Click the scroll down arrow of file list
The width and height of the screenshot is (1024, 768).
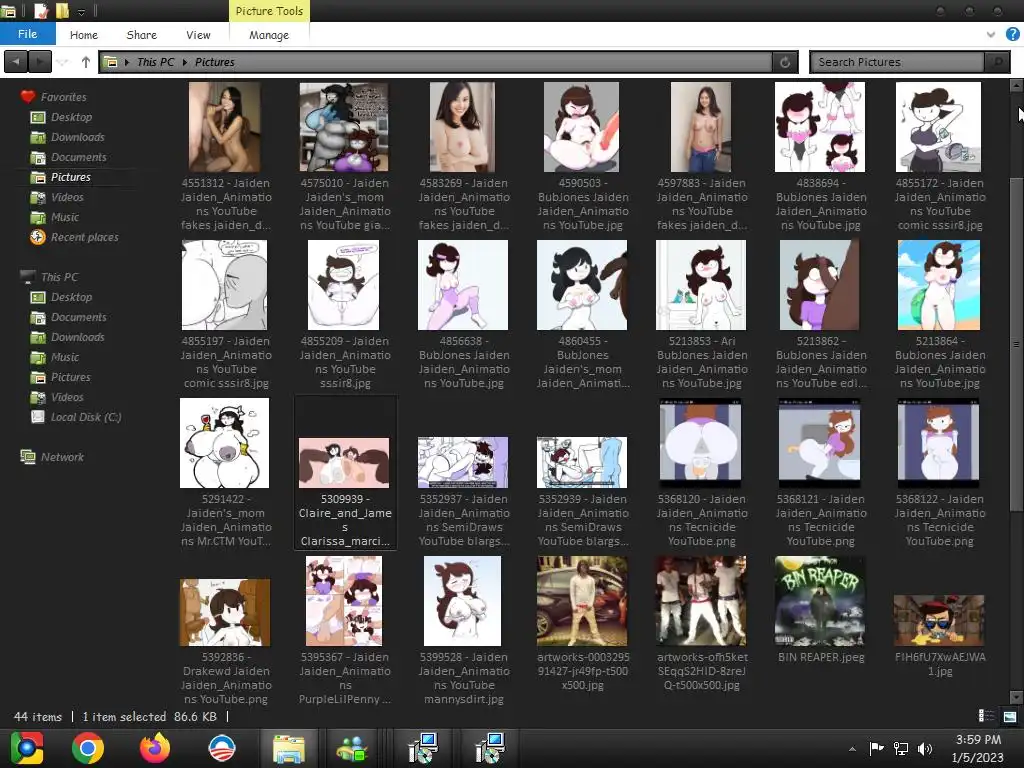tap(1016, 697)
